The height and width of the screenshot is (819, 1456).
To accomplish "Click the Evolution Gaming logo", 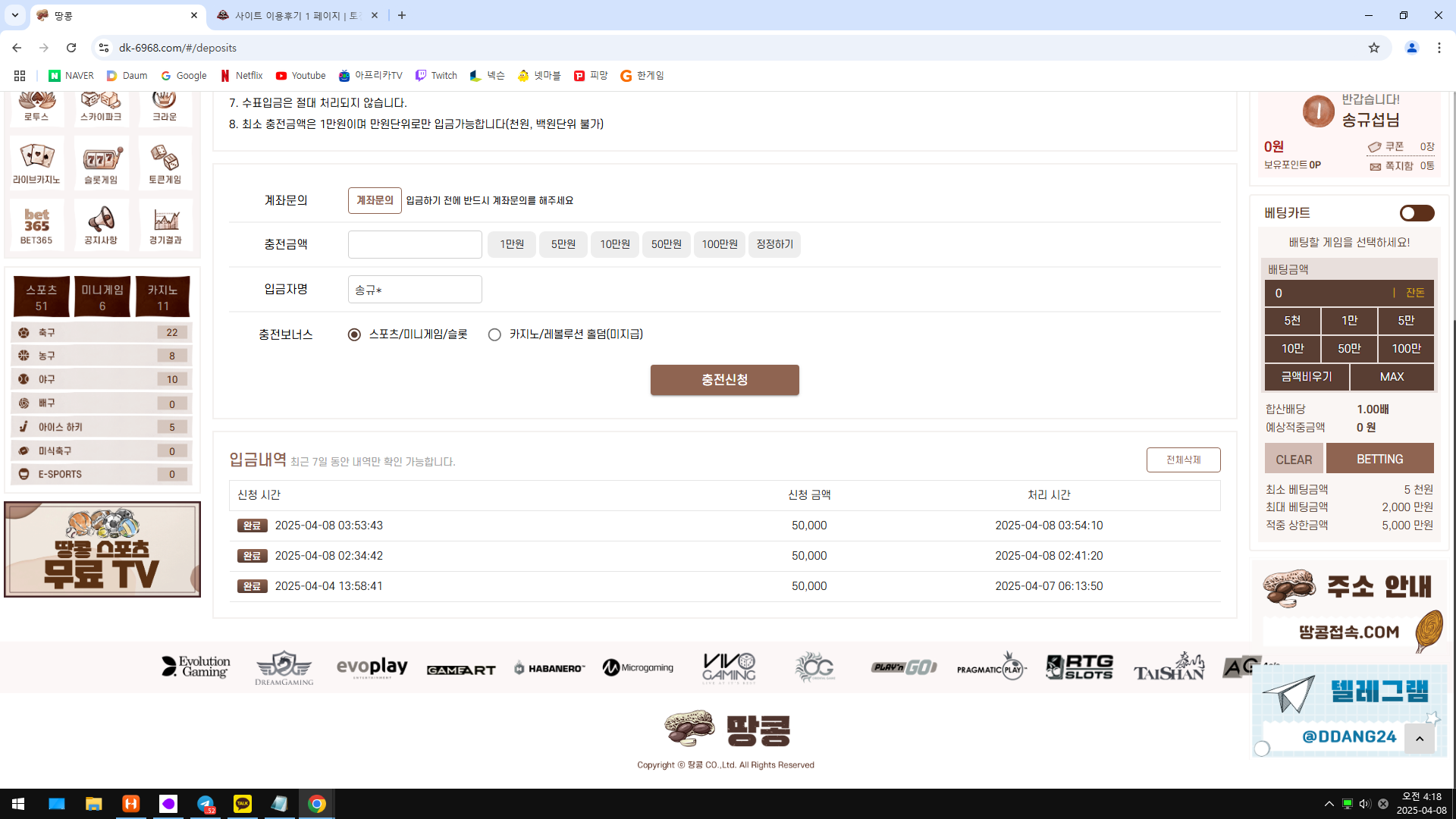I will pyautogui.click(x=196, y=667).
